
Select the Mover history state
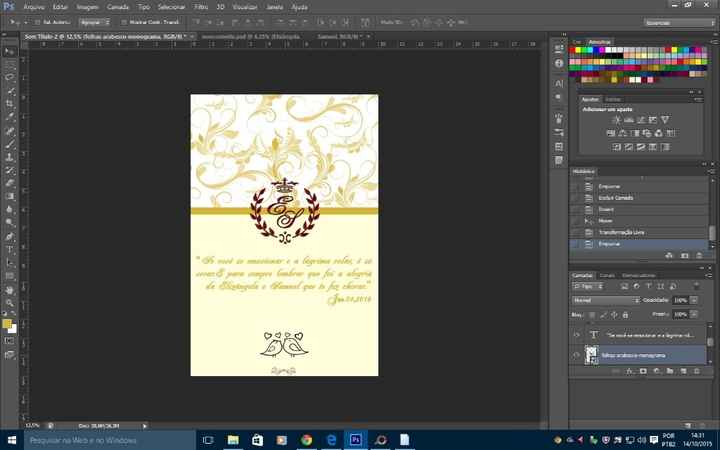pyautogui.click(x=641, y=221)
